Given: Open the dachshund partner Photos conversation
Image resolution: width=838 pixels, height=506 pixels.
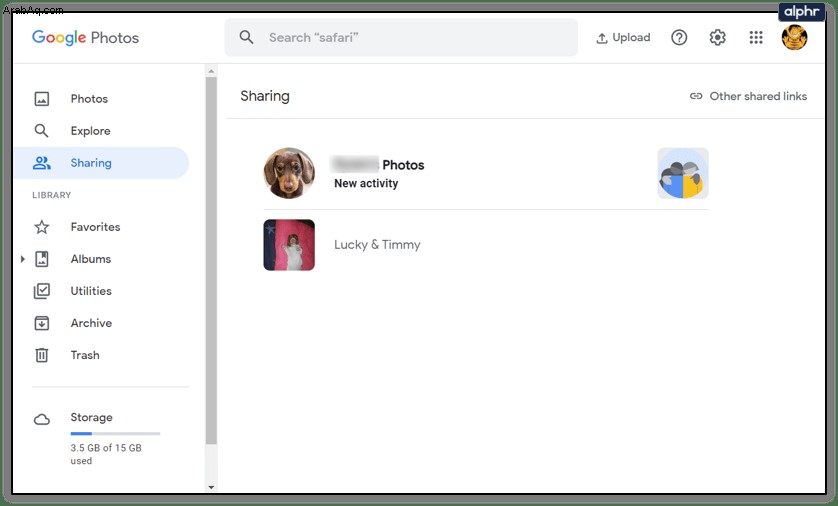Looking at the screenshot, I should tap(485, 173).
